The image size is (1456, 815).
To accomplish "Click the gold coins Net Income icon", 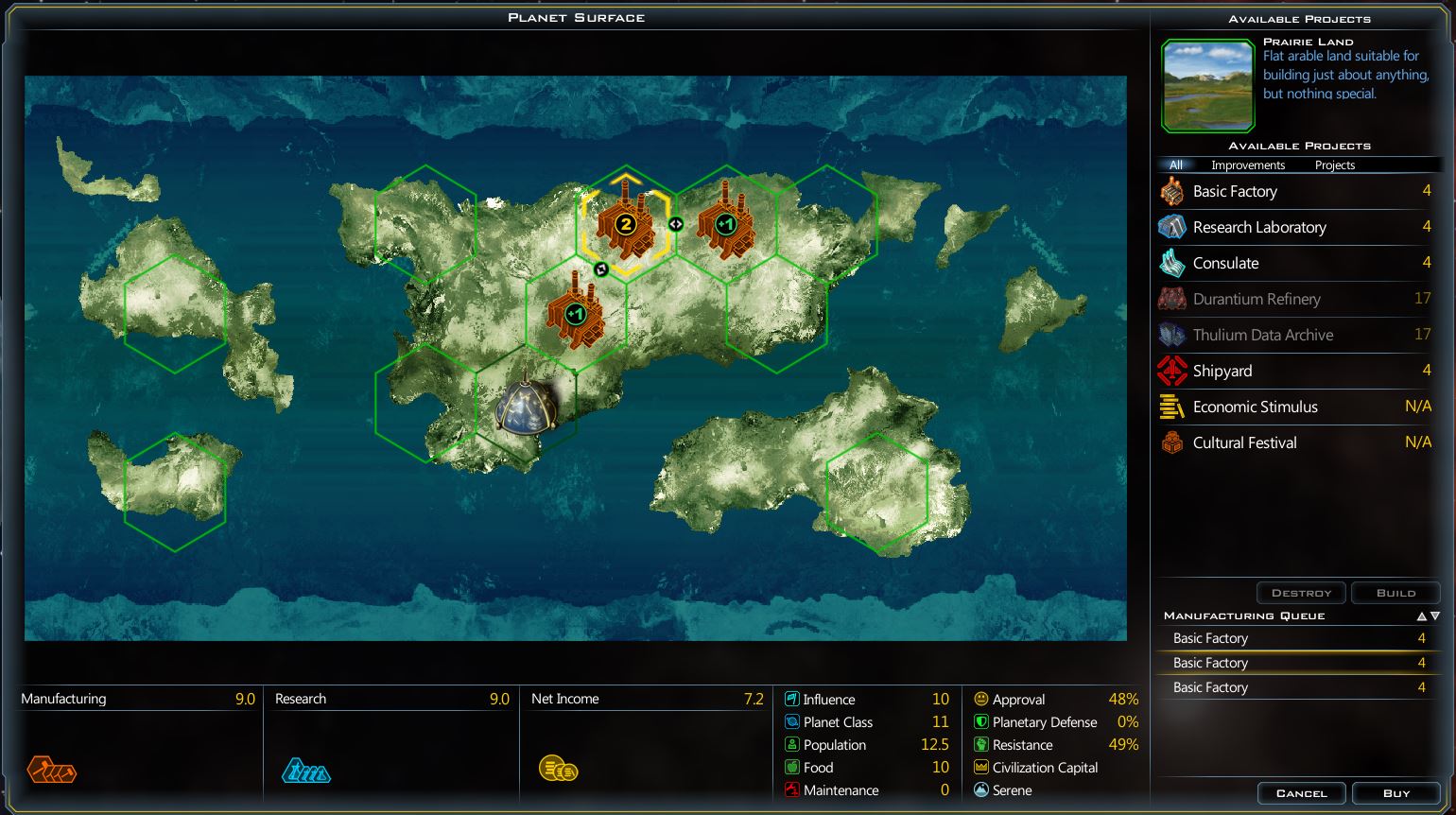I will click(x=558, y=769).
